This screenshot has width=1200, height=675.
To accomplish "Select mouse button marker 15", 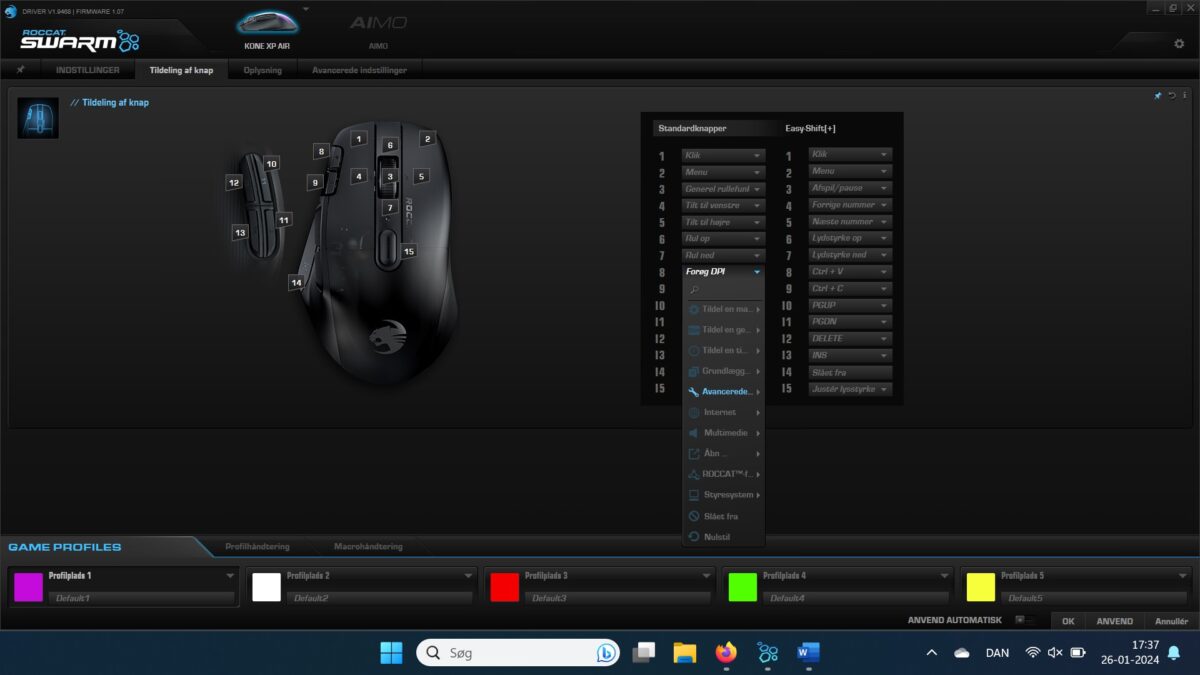I will [x=408, y=251].
